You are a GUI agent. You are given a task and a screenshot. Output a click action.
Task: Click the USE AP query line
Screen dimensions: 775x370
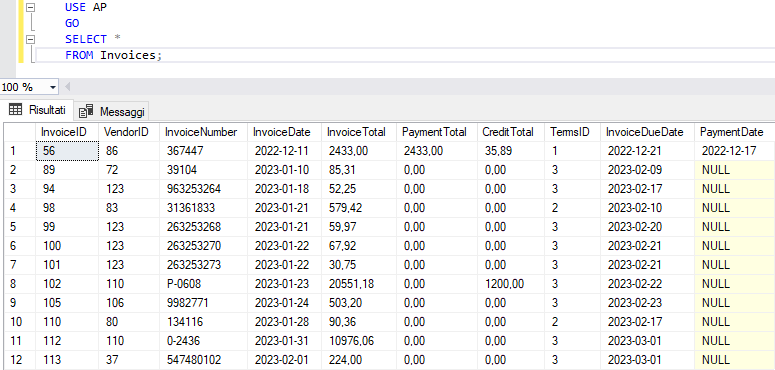(86, 7)
